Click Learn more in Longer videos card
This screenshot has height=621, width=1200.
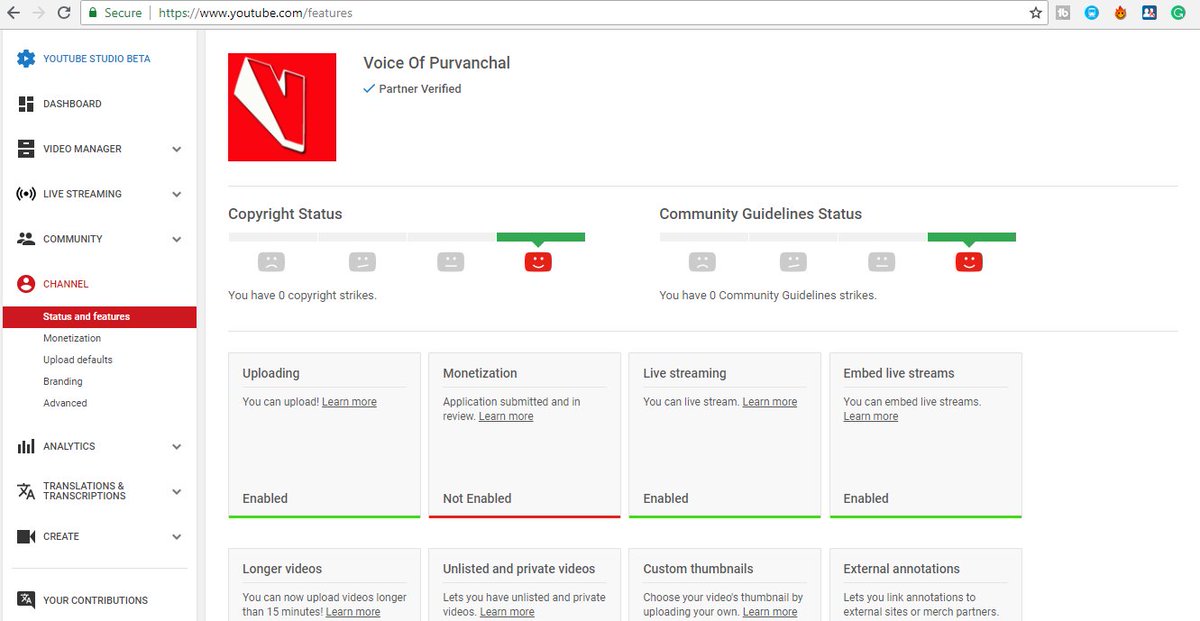(x=353, y=612)
